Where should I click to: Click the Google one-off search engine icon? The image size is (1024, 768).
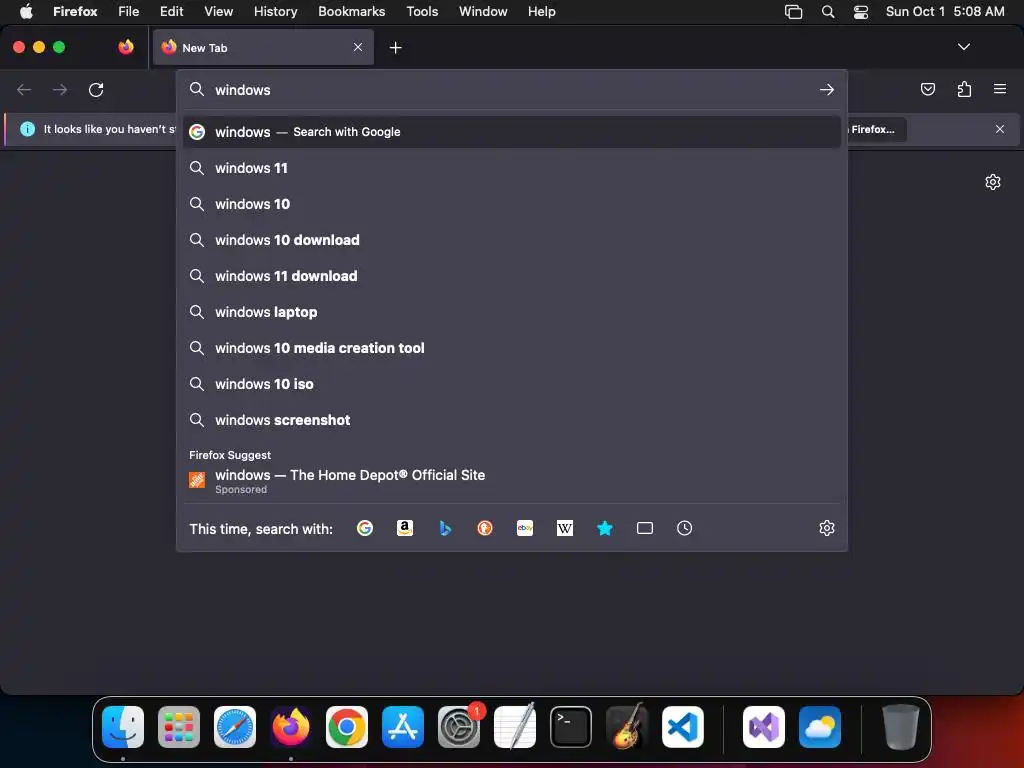(365, 528)
